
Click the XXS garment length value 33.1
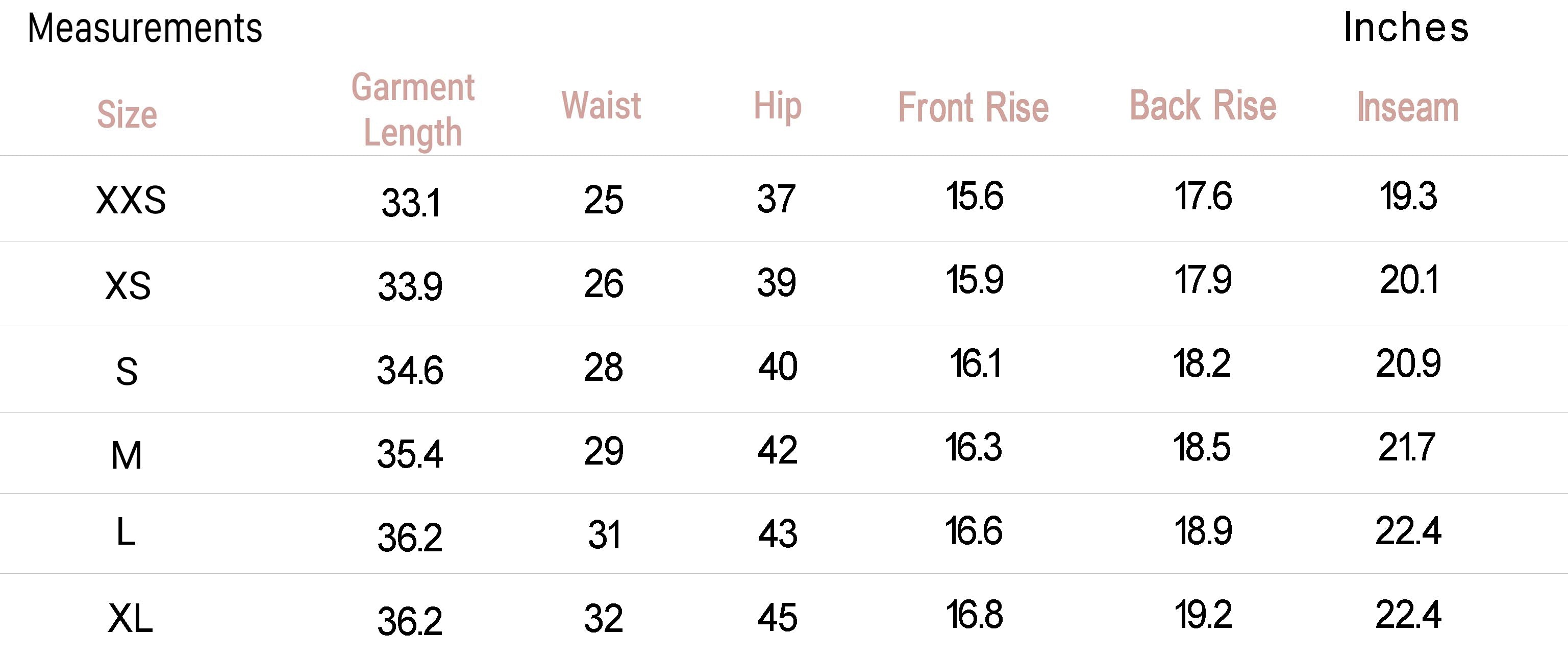410,203
